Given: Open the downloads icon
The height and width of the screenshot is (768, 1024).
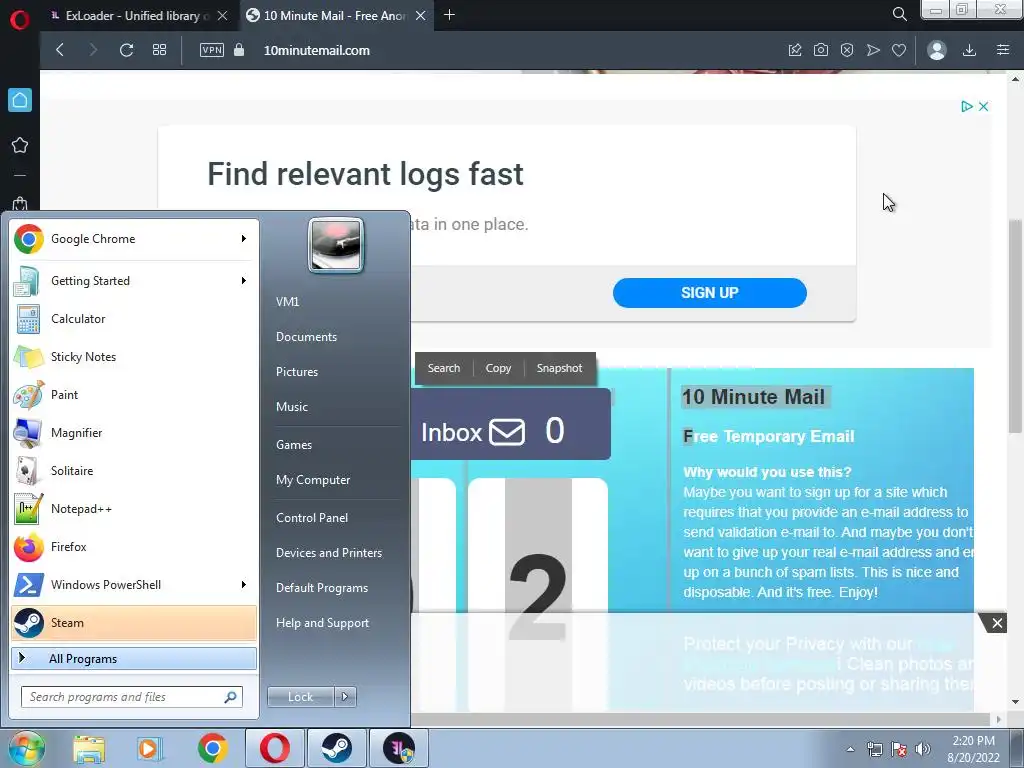Looking at the screenshot, I should coord(970,50).
